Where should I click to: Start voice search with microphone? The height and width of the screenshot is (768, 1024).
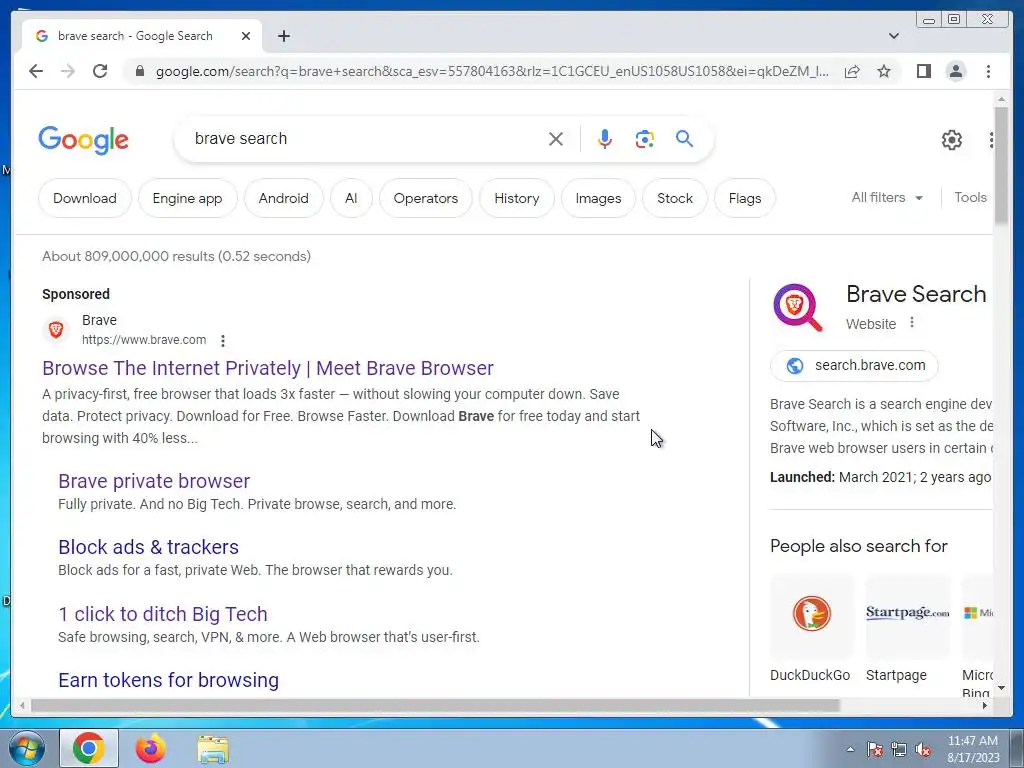click(605, 139)
